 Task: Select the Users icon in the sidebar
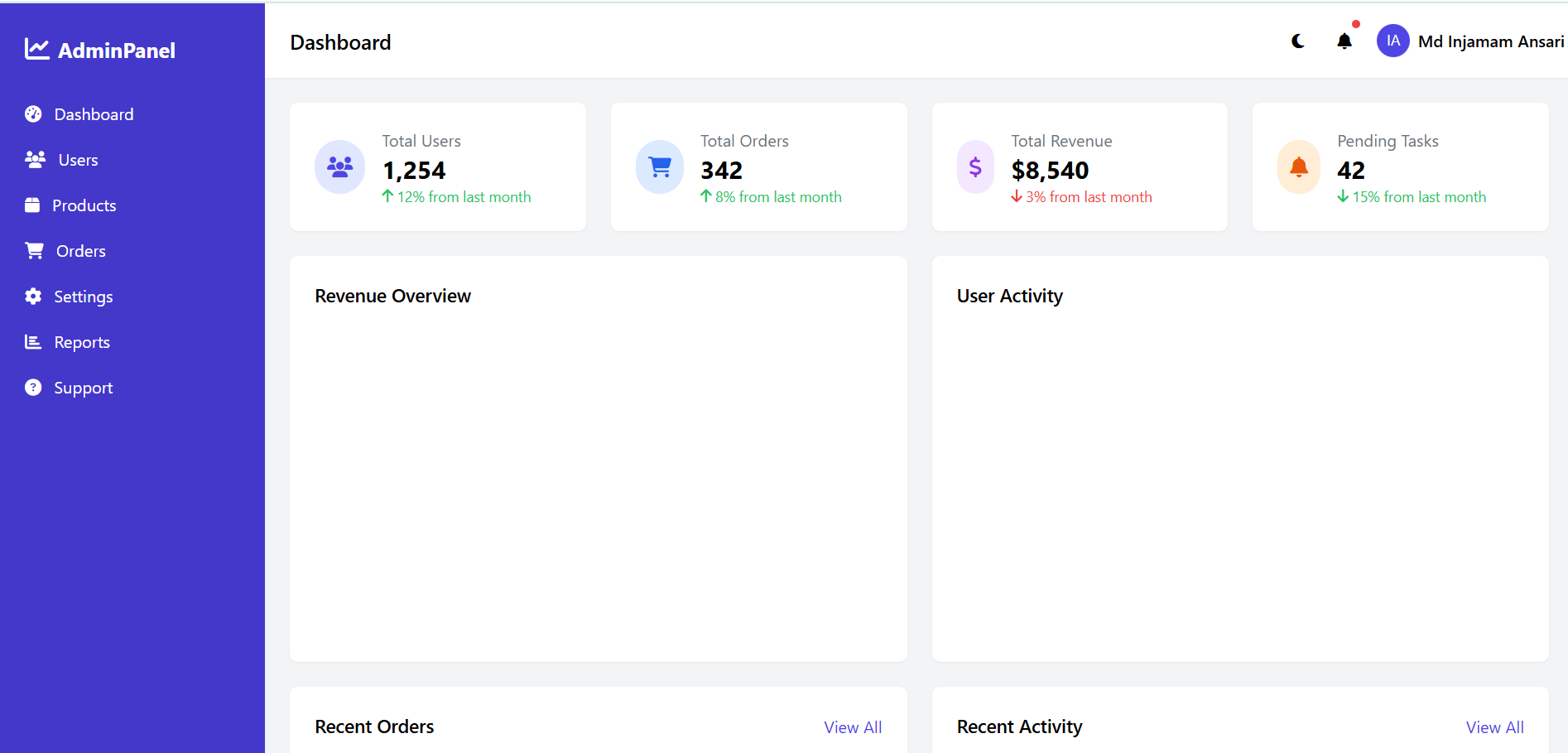(x=34, y=159)
